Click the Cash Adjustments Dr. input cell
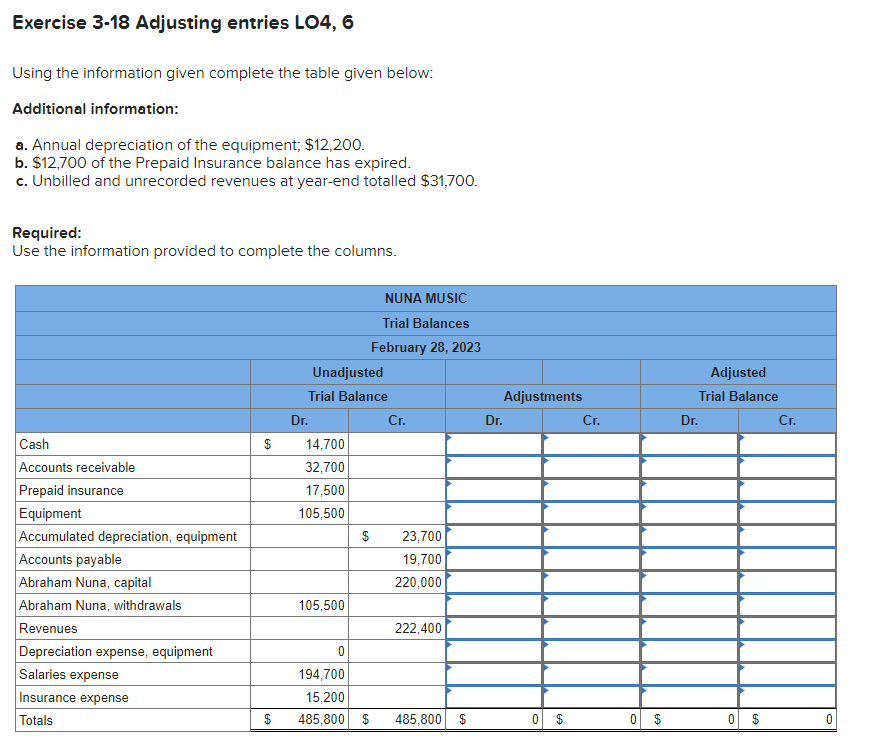Image resolution: width=888 pixels, height=751 pixels. coord(494,444)
